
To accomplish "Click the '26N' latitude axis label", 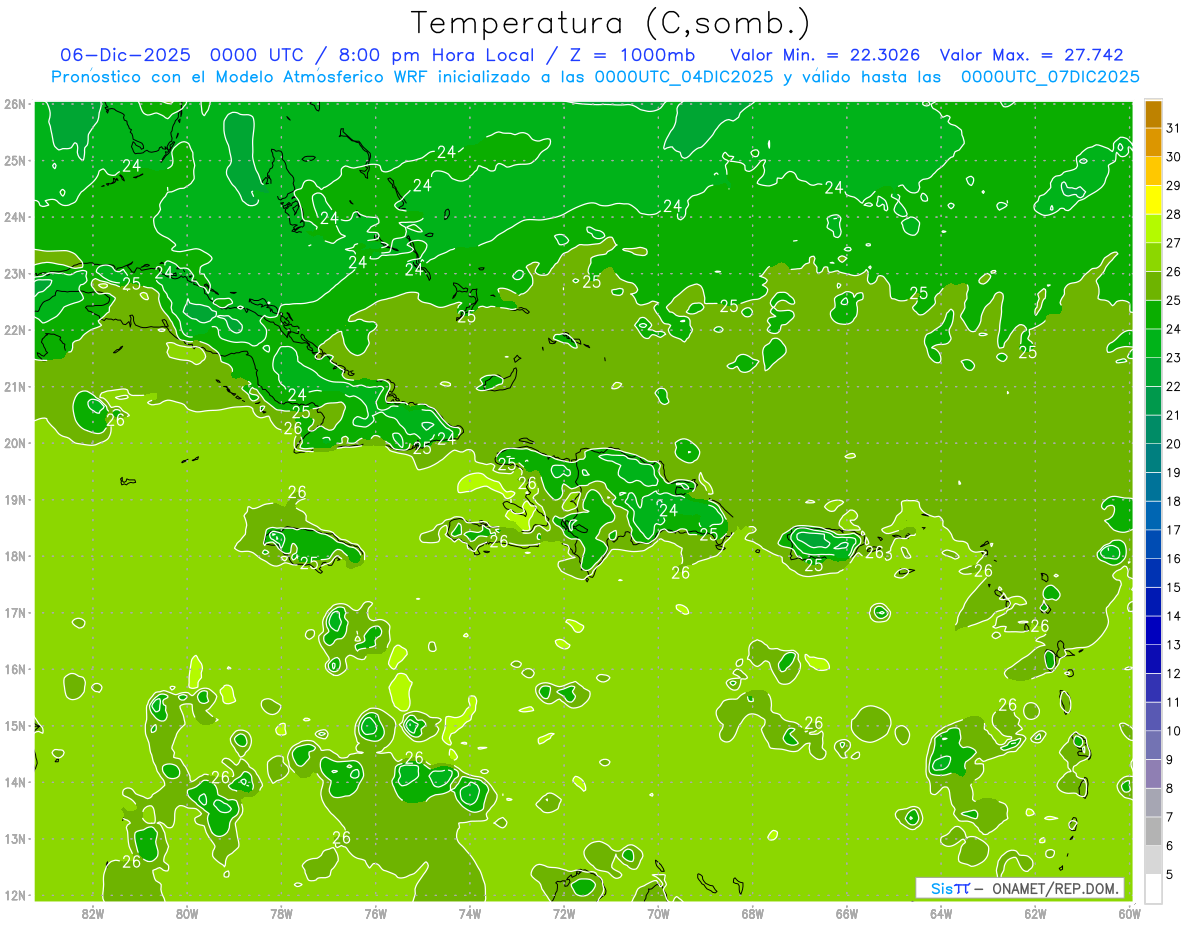I will tap(14, 104).
